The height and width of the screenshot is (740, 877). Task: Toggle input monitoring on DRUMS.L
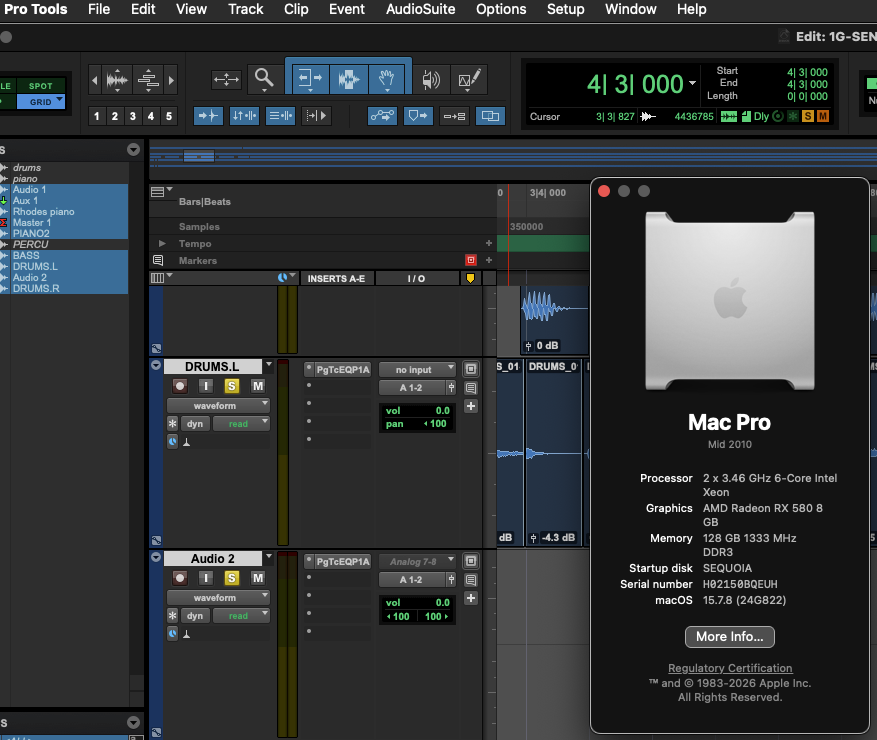(x=206, y=386)
